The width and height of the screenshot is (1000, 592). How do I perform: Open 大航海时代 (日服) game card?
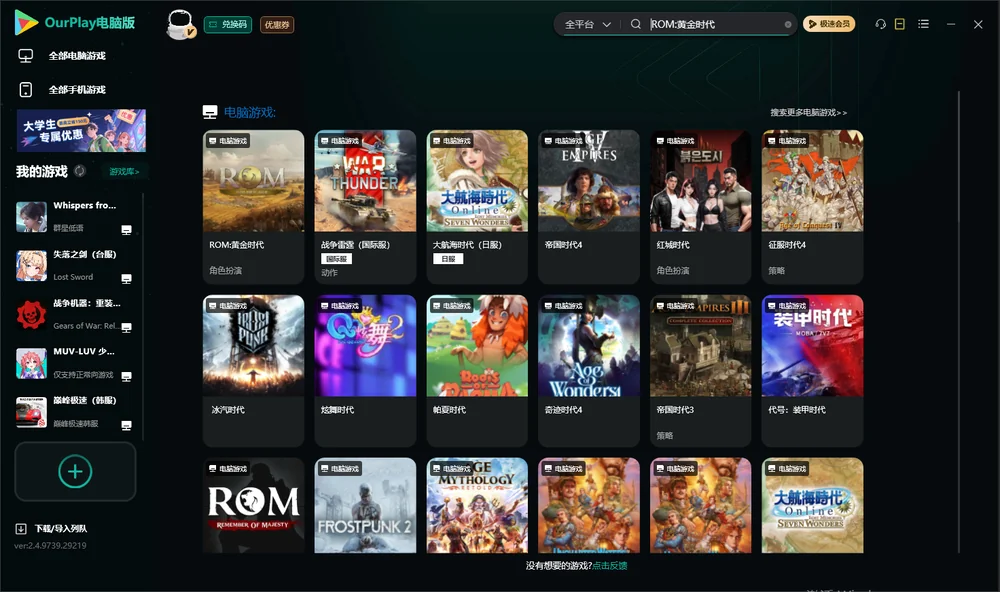click(x=477, y=207)
